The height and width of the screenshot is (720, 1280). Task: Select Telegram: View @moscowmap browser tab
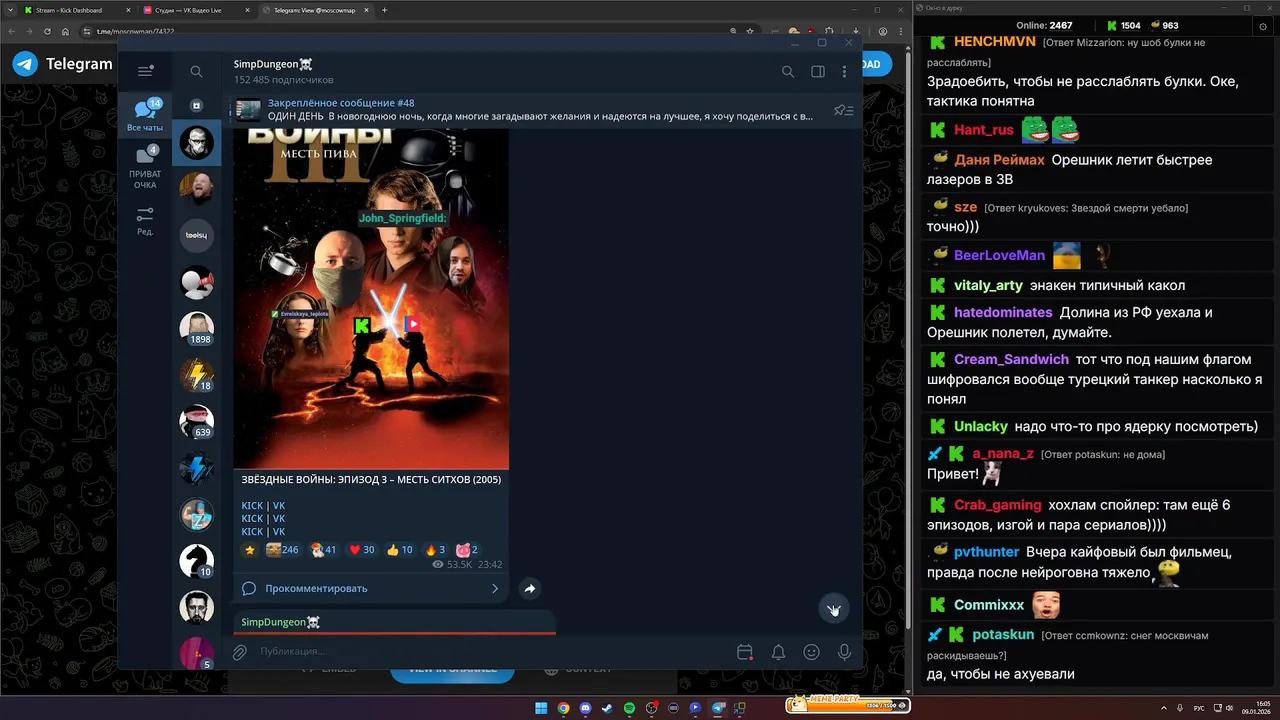pyautogui.click(x=315, y=10)
